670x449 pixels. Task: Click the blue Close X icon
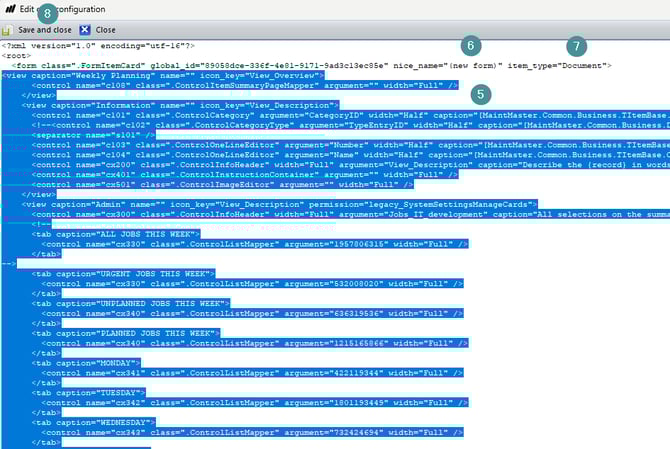(x=85, y=30)
